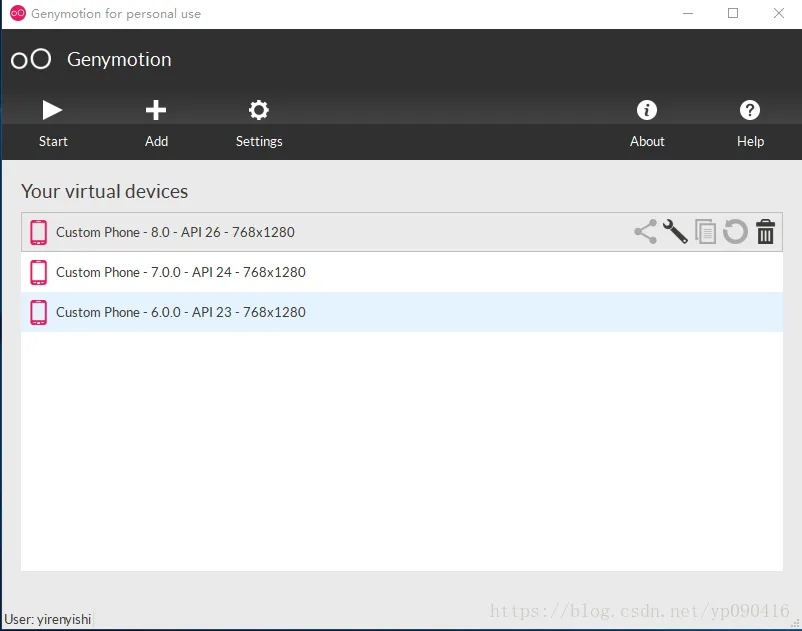Click the Your virtual devices heading

[104, 191]
